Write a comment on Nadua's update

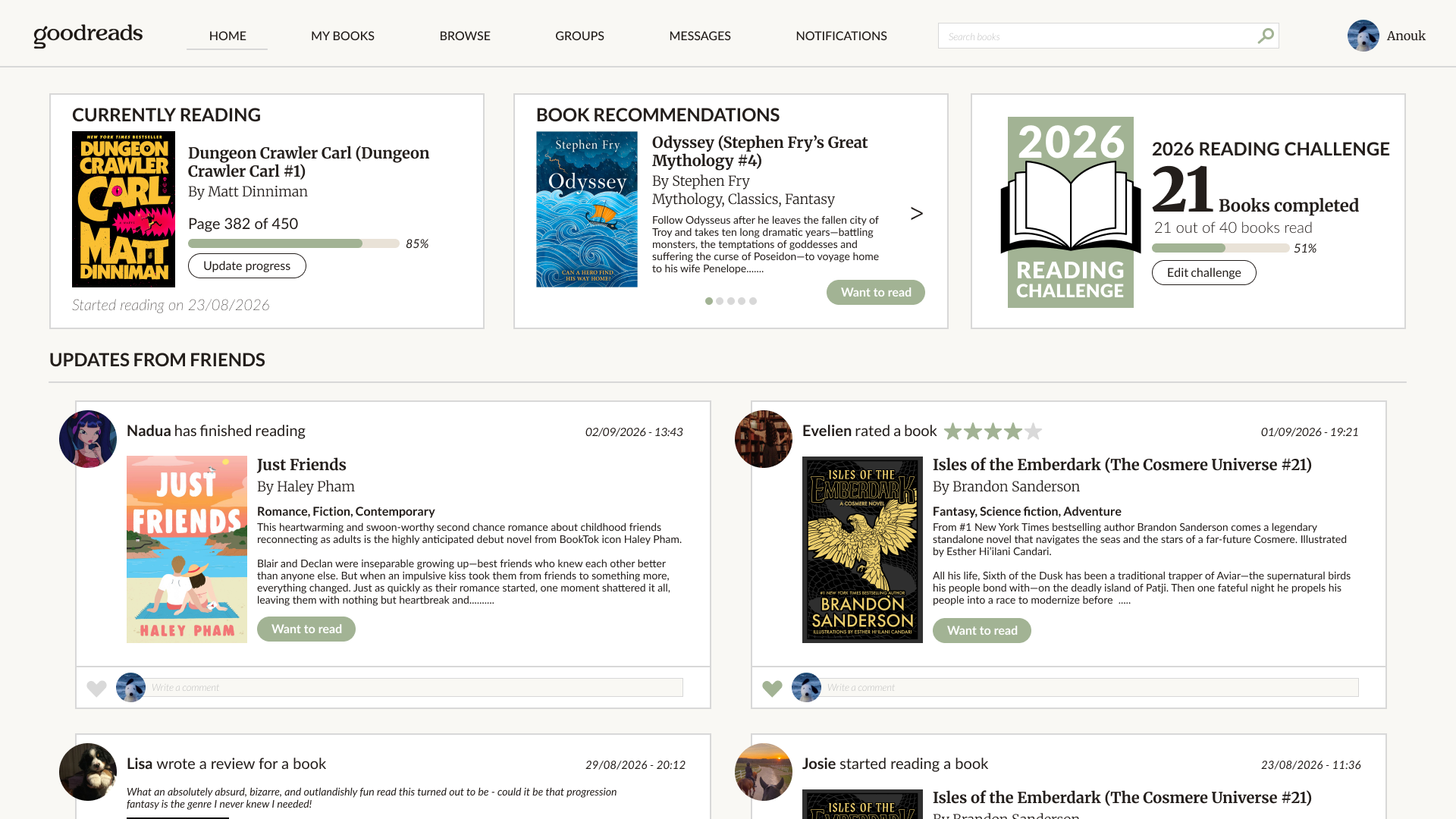pos(414,688)
